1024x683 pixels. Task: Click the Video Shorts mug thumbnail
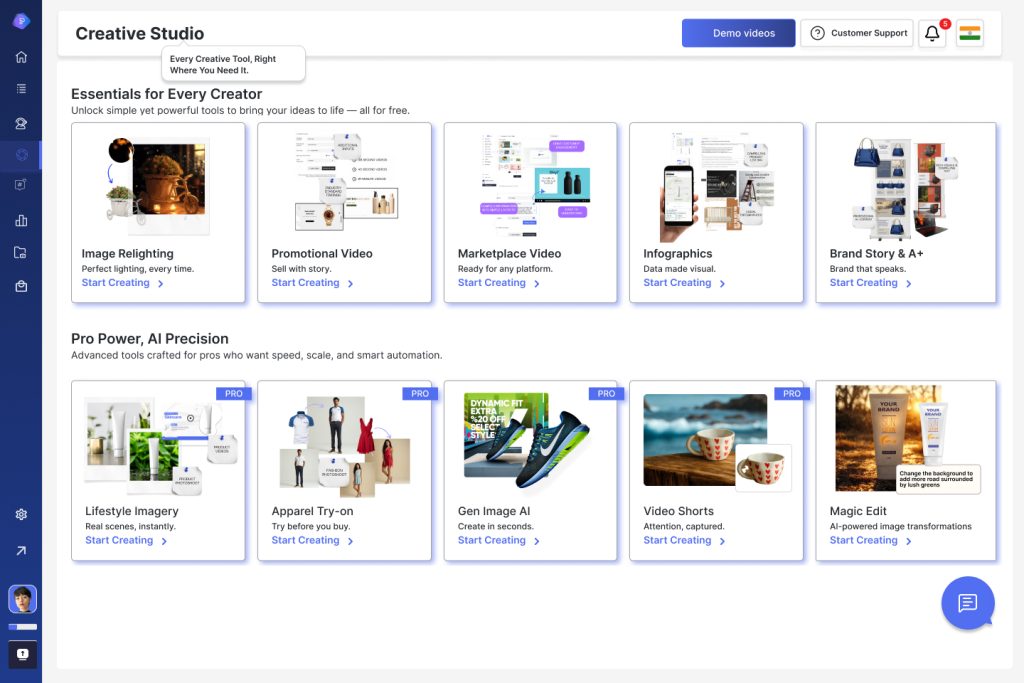point(716,440)
